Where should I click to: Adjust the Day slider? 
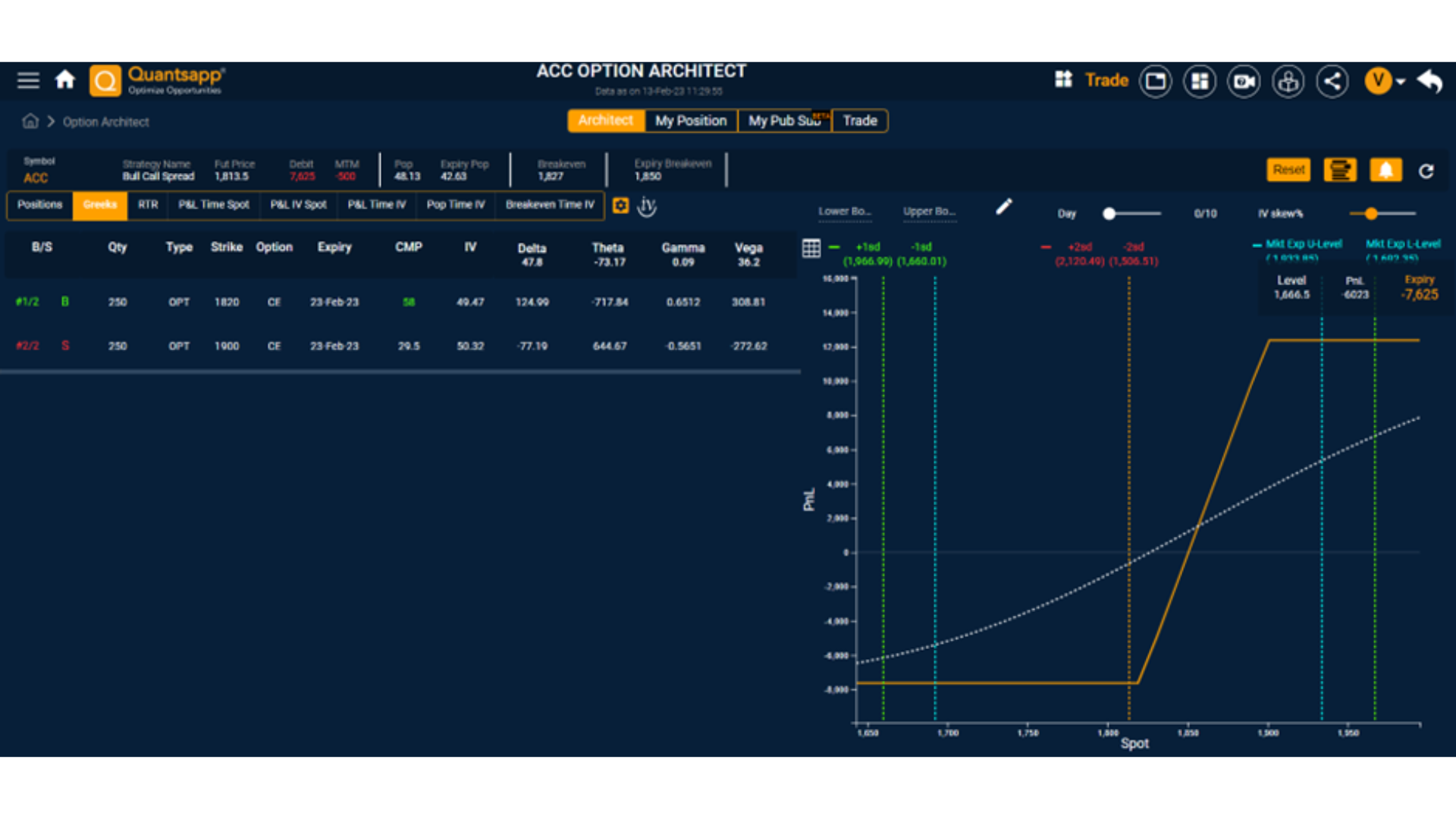pyautogui.click(x=1109, y=214)
